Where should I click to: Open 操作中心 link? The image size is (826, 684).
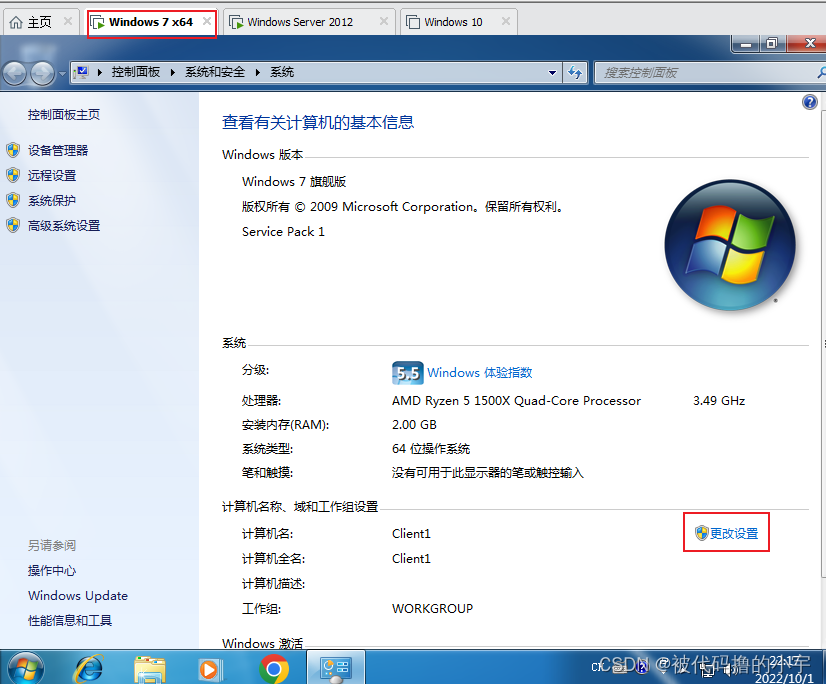(x=52, y=571)
